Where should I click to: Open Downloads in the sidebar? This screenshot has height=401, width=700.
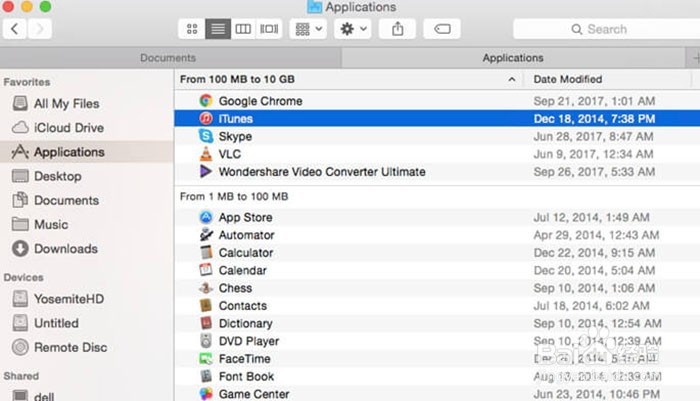point(65,249)
